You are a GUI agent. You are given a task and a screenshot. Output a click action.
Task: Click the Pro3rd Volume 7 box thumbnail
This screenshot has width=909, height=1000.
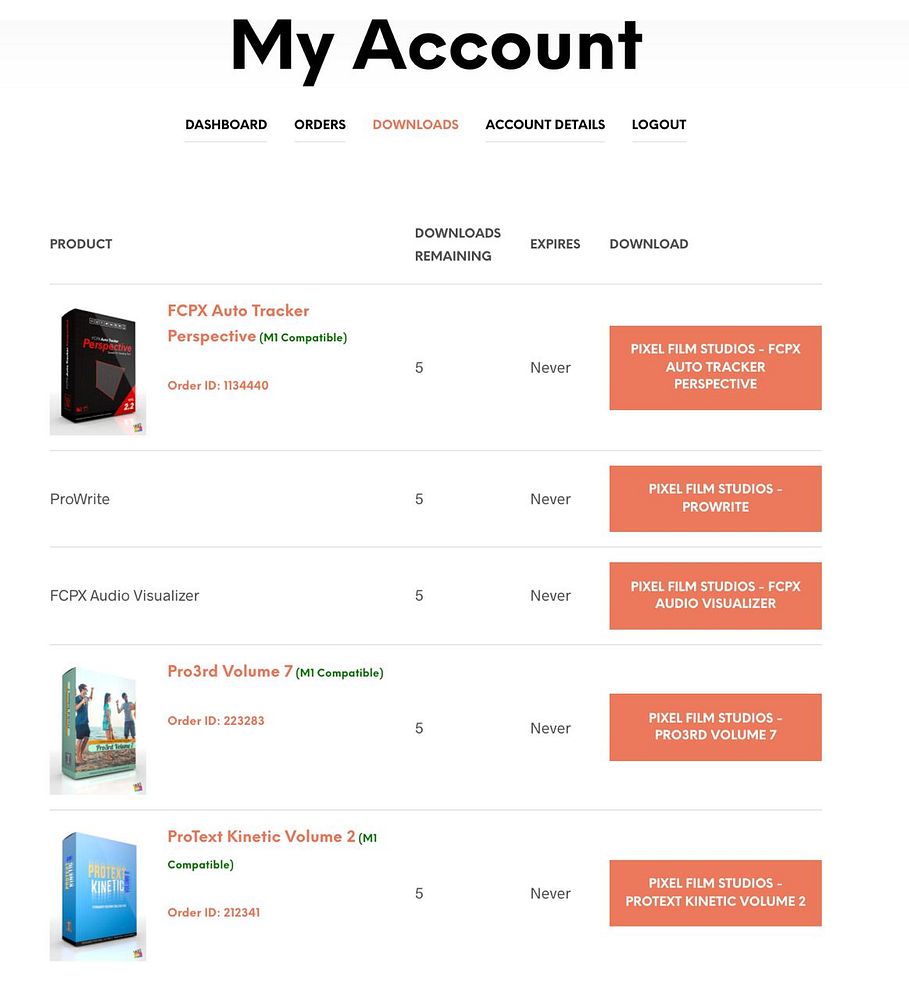click(98, 728)
